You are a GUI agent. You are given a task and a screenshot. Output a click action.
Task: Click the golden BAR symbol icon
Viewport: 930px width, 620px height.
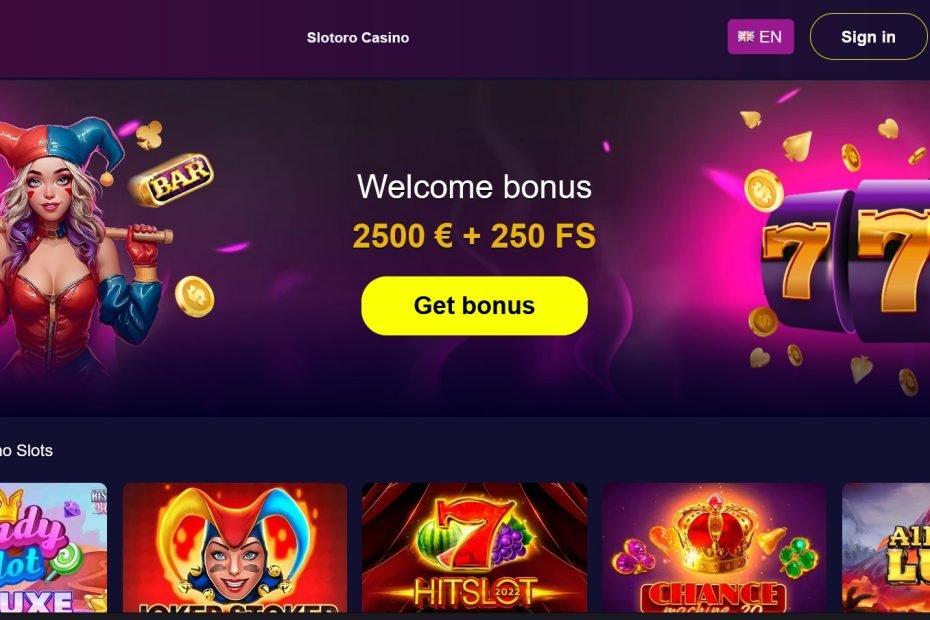173,179
